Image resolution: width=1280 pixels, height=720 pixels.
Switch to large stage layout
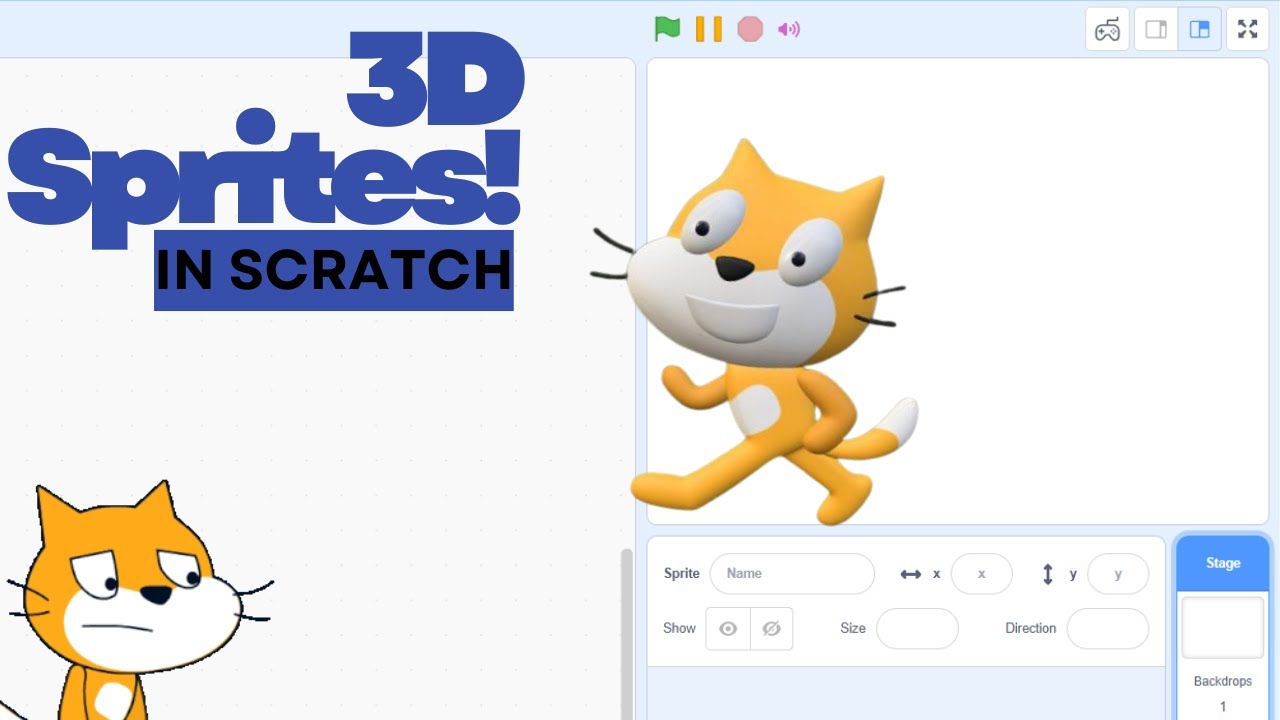[1199, 29]
